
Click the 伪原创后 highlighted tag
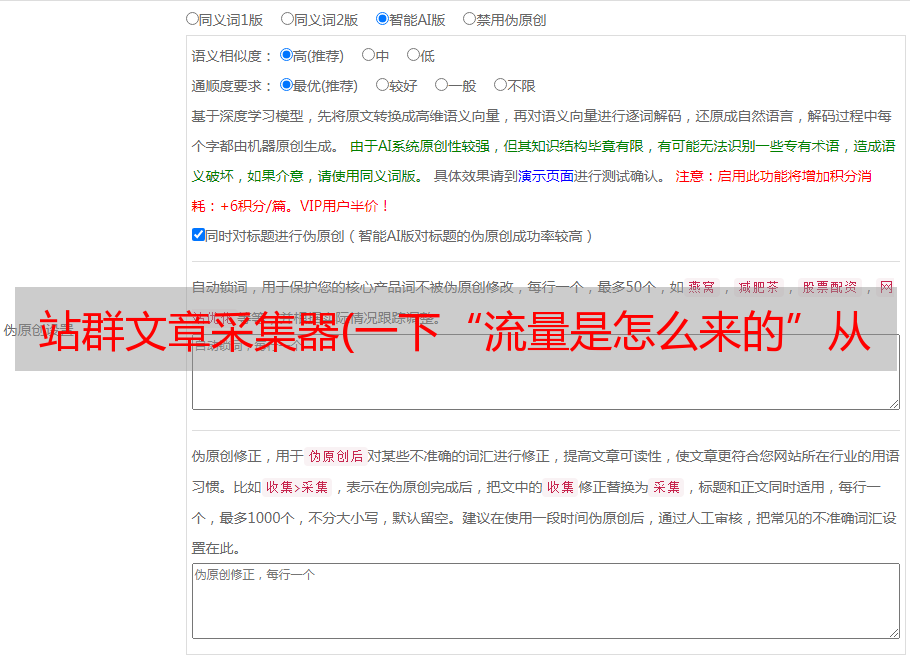click(336, 456)
